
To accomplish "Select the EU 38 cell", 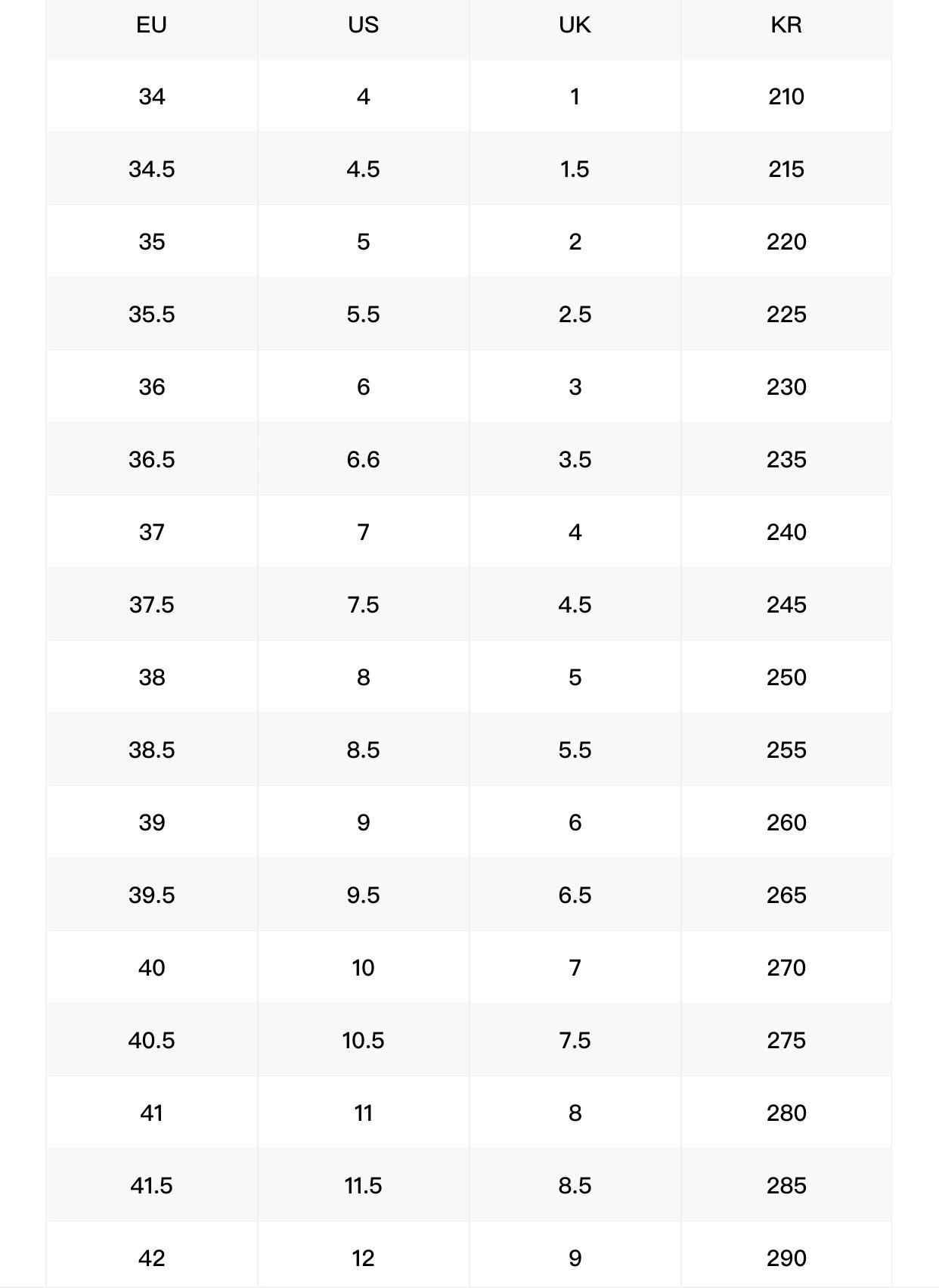I will coord(151,677).
